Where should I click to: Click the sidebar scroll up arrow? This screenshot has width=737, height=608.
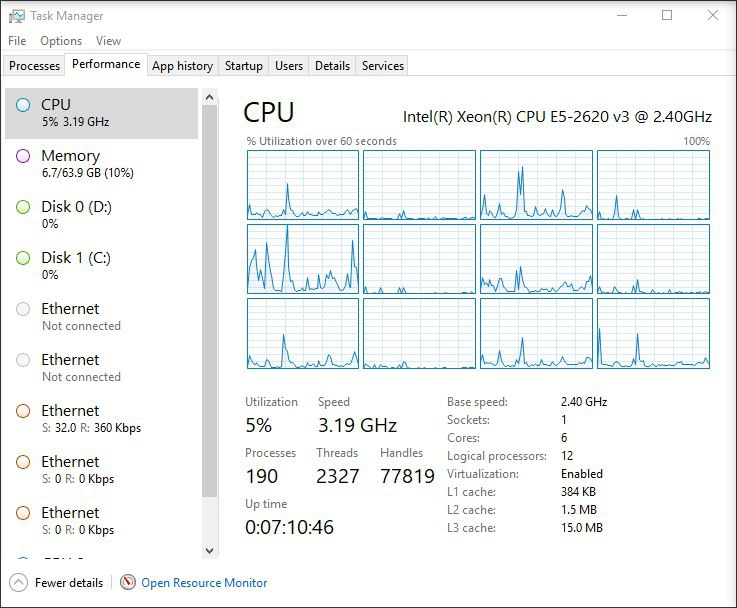pos(210,97)
